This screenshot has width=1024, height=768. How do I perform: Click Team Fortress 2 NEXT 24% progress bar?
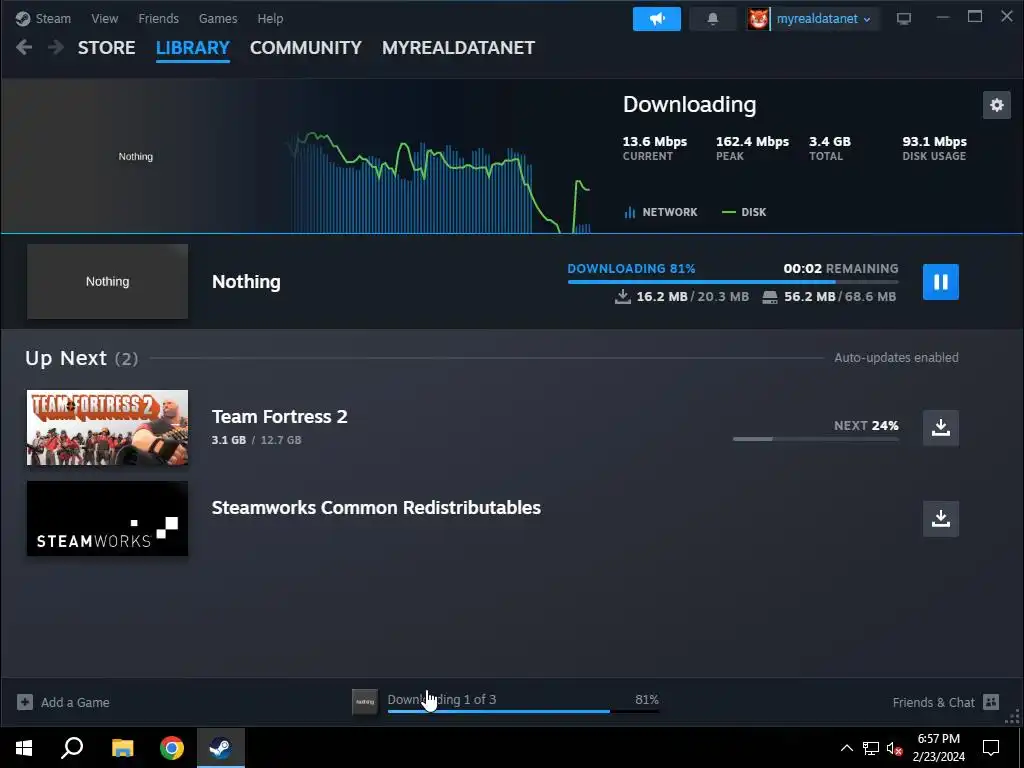pos(816,439)
